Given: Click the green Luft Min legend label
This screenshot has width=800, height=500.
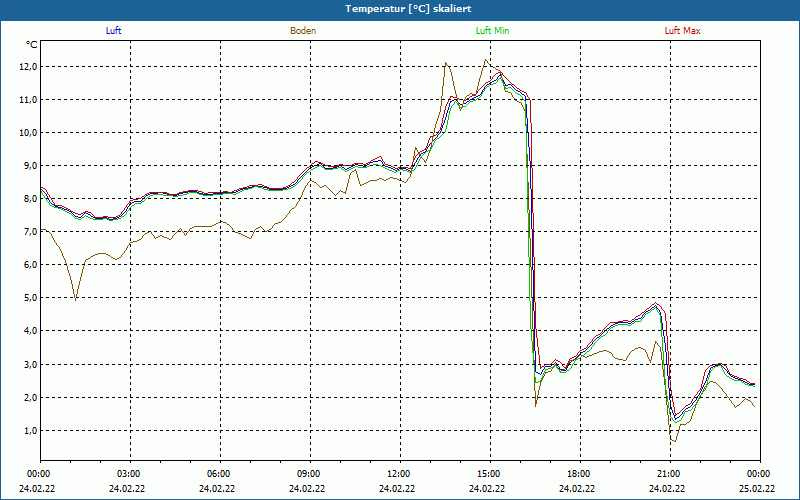Looking at the screenshot, I should coord(492,31).
